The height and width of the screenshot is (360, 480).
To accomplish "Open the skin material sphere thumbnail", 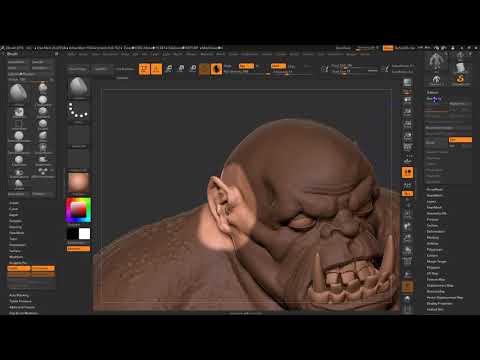I will (x=78, y=182).
